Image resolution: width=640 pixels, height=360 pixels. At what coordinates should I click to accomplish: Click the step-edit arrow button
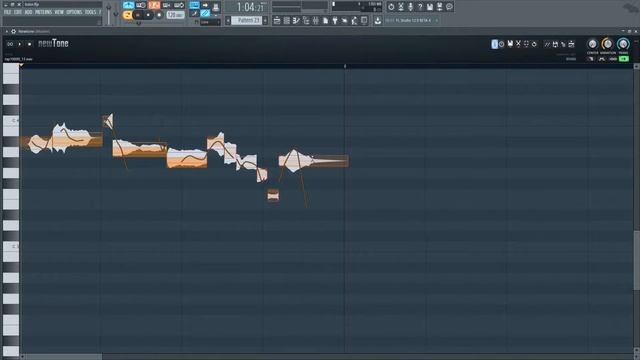[x=205, y=5]
